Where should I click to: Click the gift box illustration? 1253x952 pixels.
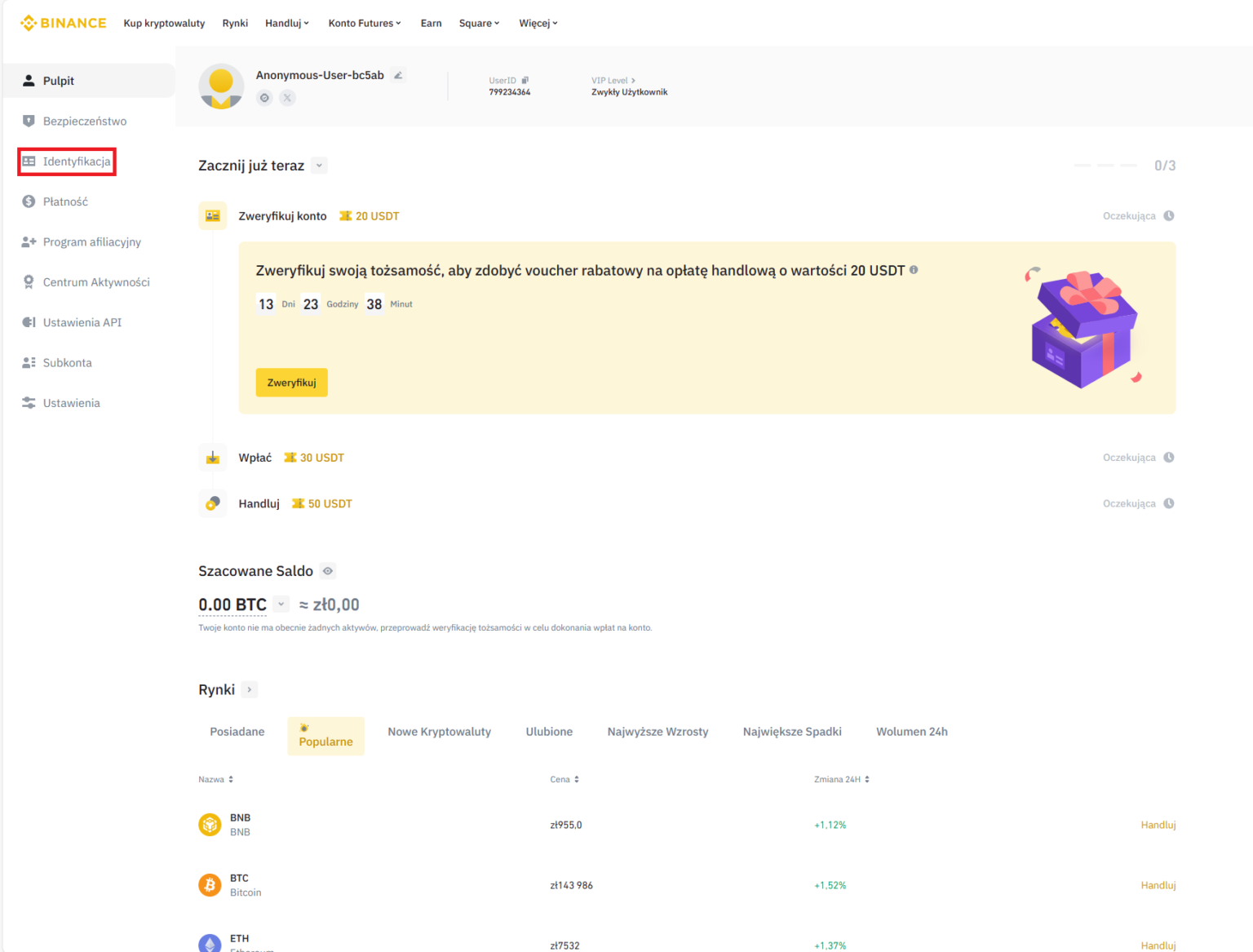tap(1083, 328)
